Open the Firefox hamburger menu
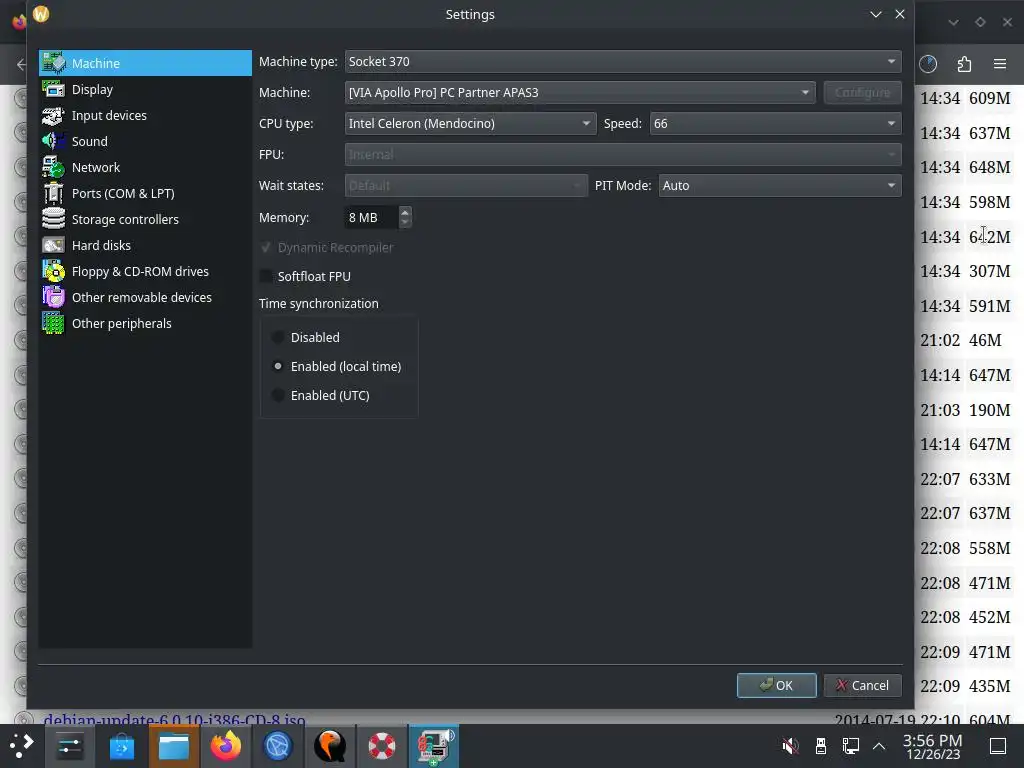Image resolution: width=1024 pixels, height=768 pixels. point(999,63)
